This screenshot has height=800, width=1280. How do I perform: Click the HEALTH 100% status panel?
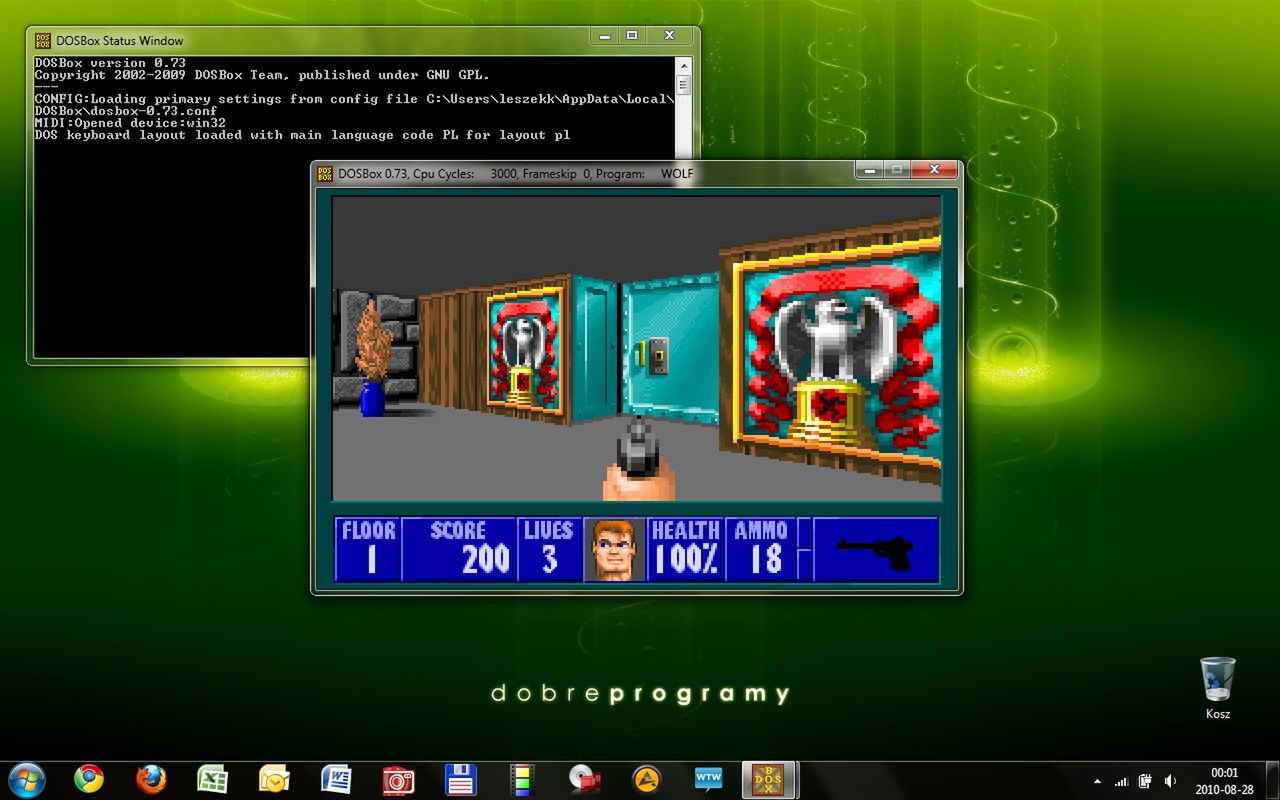point(686,549)
